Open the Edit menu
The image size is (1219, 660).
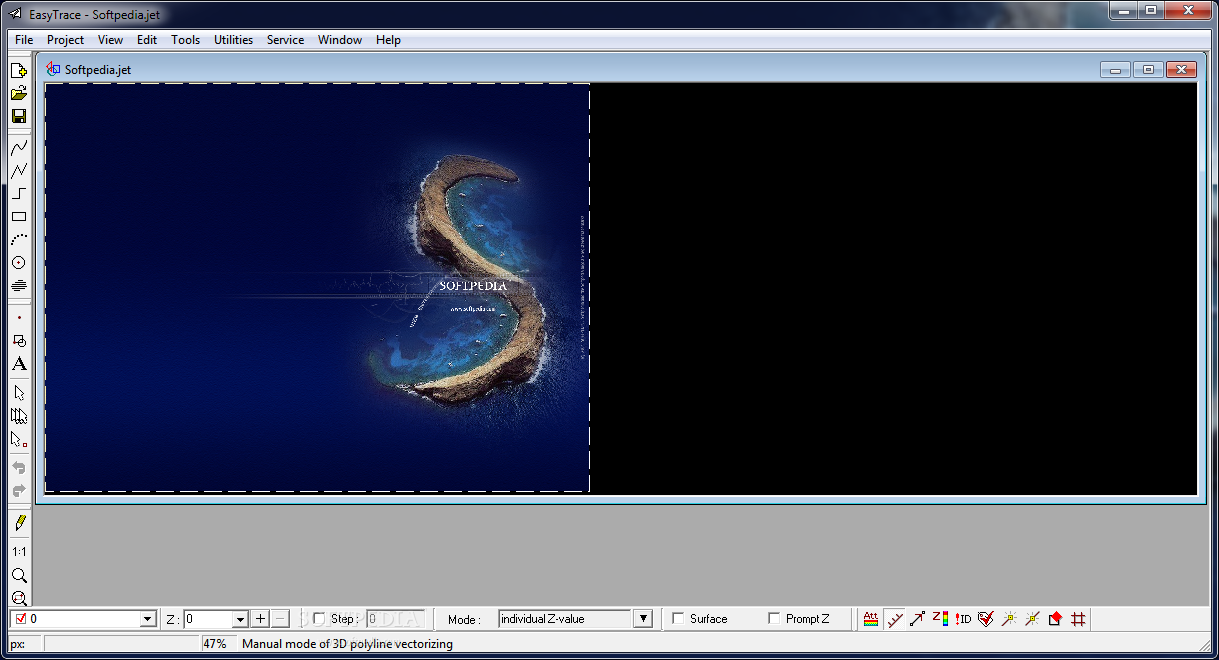(x=147, y=40)
